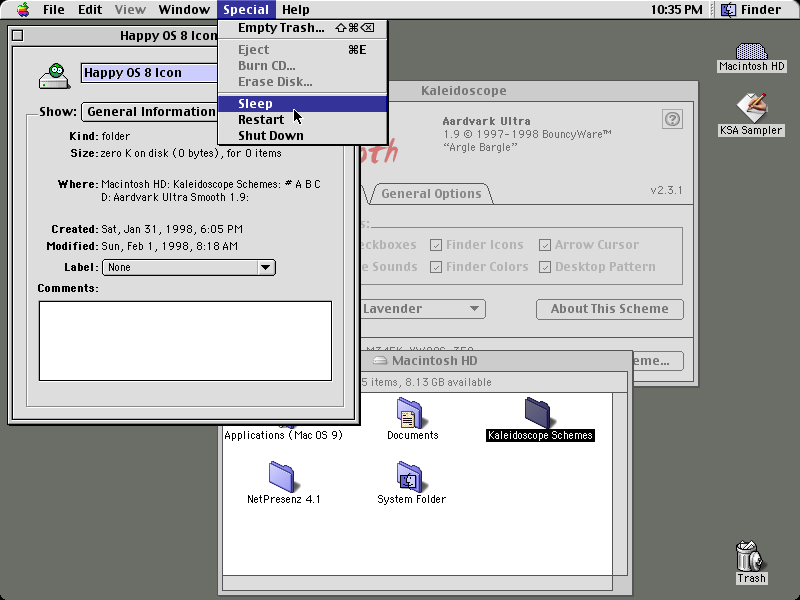800x600 pixels.
Task: Toggle the Finder Icons checkbox
Action: click(436, 245)
